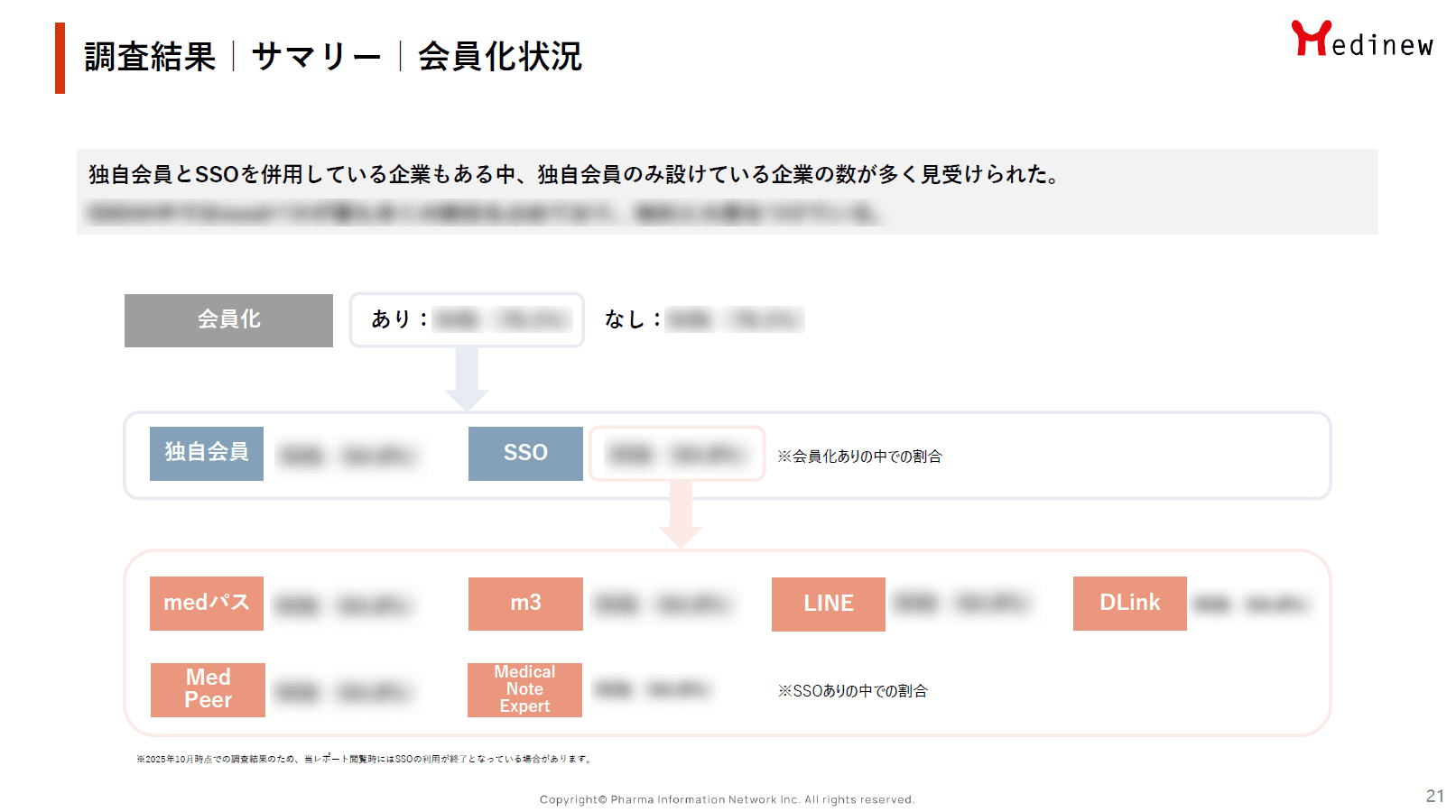Click the LINE orange box
Viewport: 1456px width, 812px height.
point(828,604)
